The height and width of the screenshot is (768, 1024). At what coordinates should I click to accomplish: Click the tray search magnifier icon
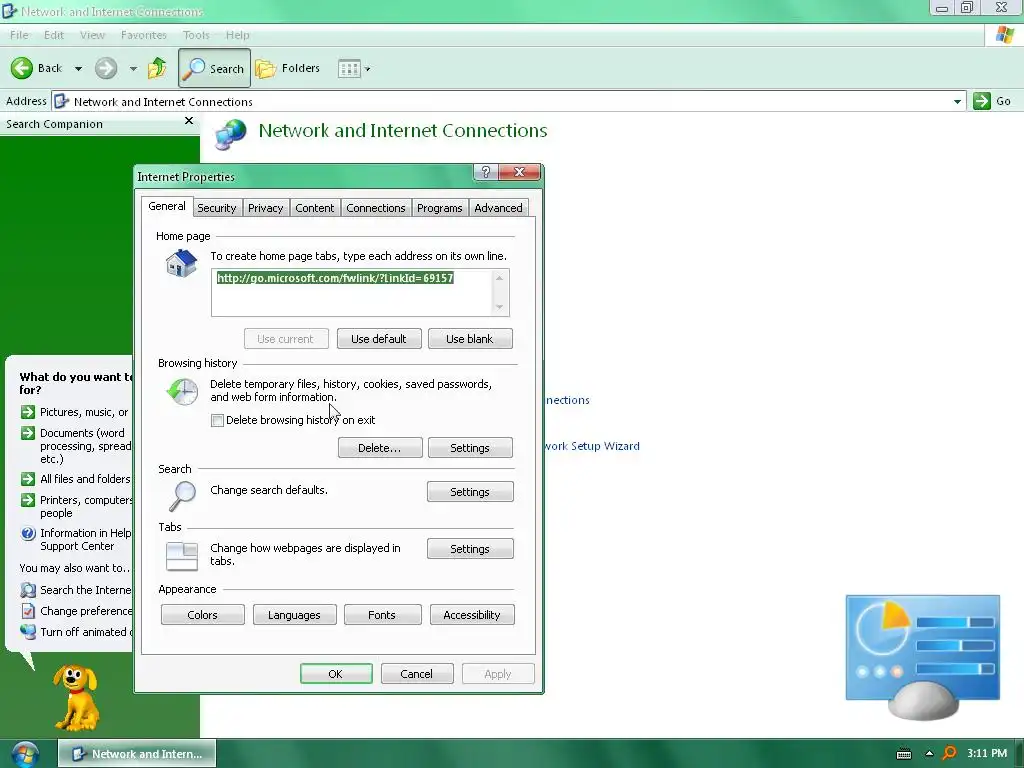[x=949, y=754]
